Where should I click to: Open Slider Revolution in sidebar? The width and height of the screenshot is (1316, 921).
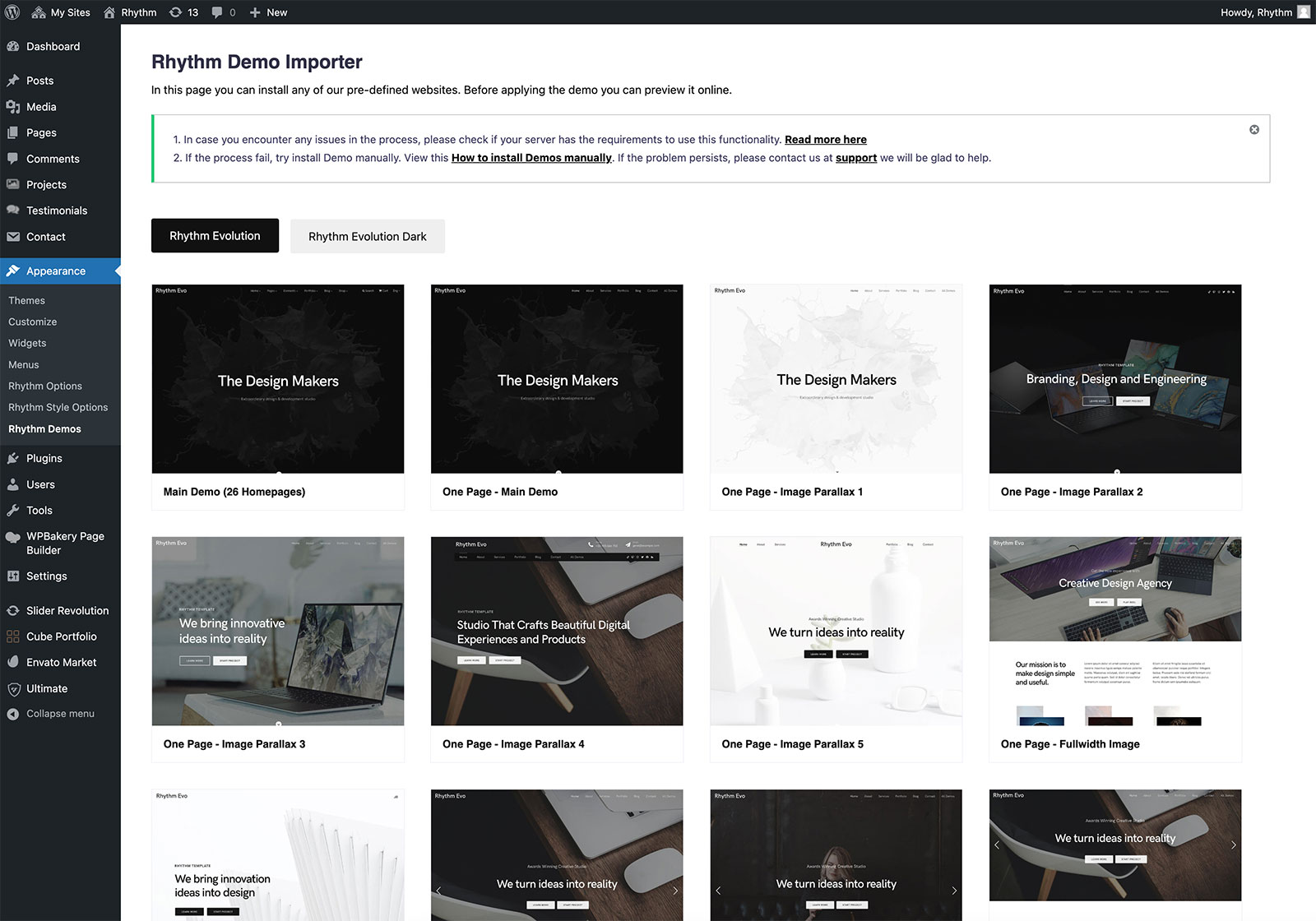(x=67, y=610)
